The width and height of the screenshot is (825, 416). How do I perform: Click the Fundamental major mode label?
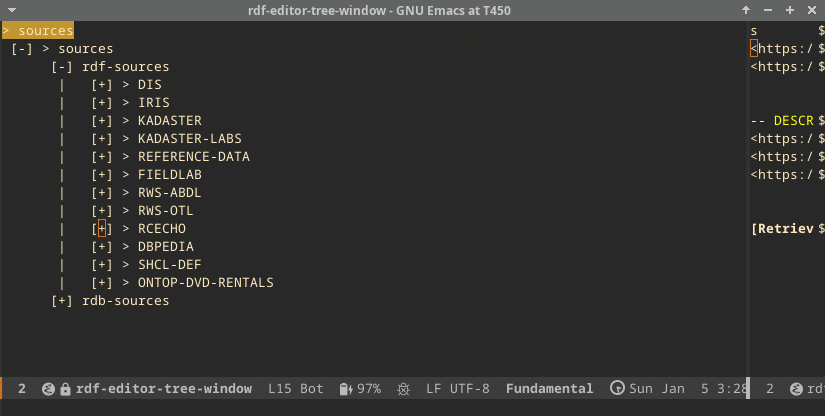tap(549, 388)
